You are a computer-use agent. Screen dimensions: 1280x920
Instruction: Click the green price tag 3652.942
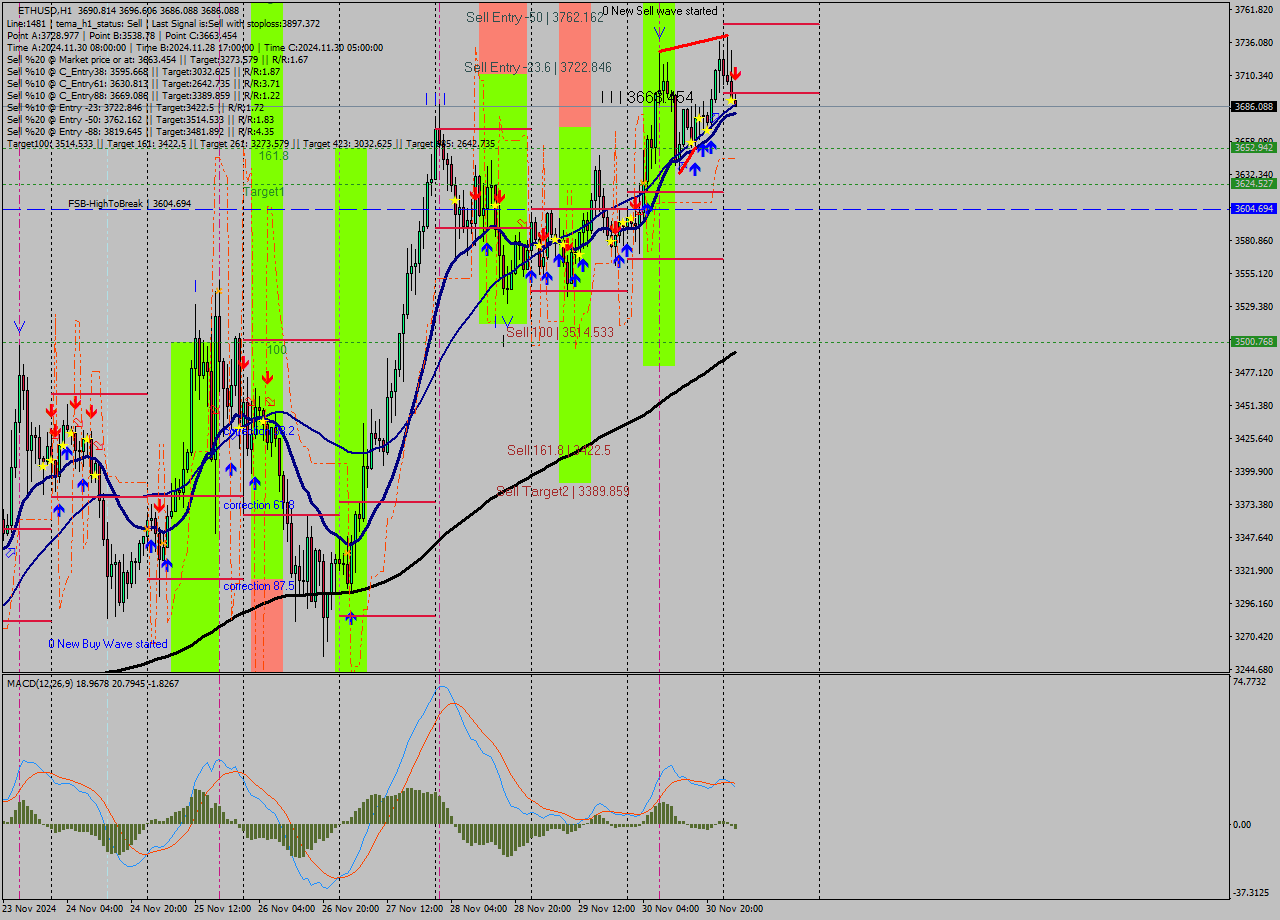click(x=1254, y=147)
